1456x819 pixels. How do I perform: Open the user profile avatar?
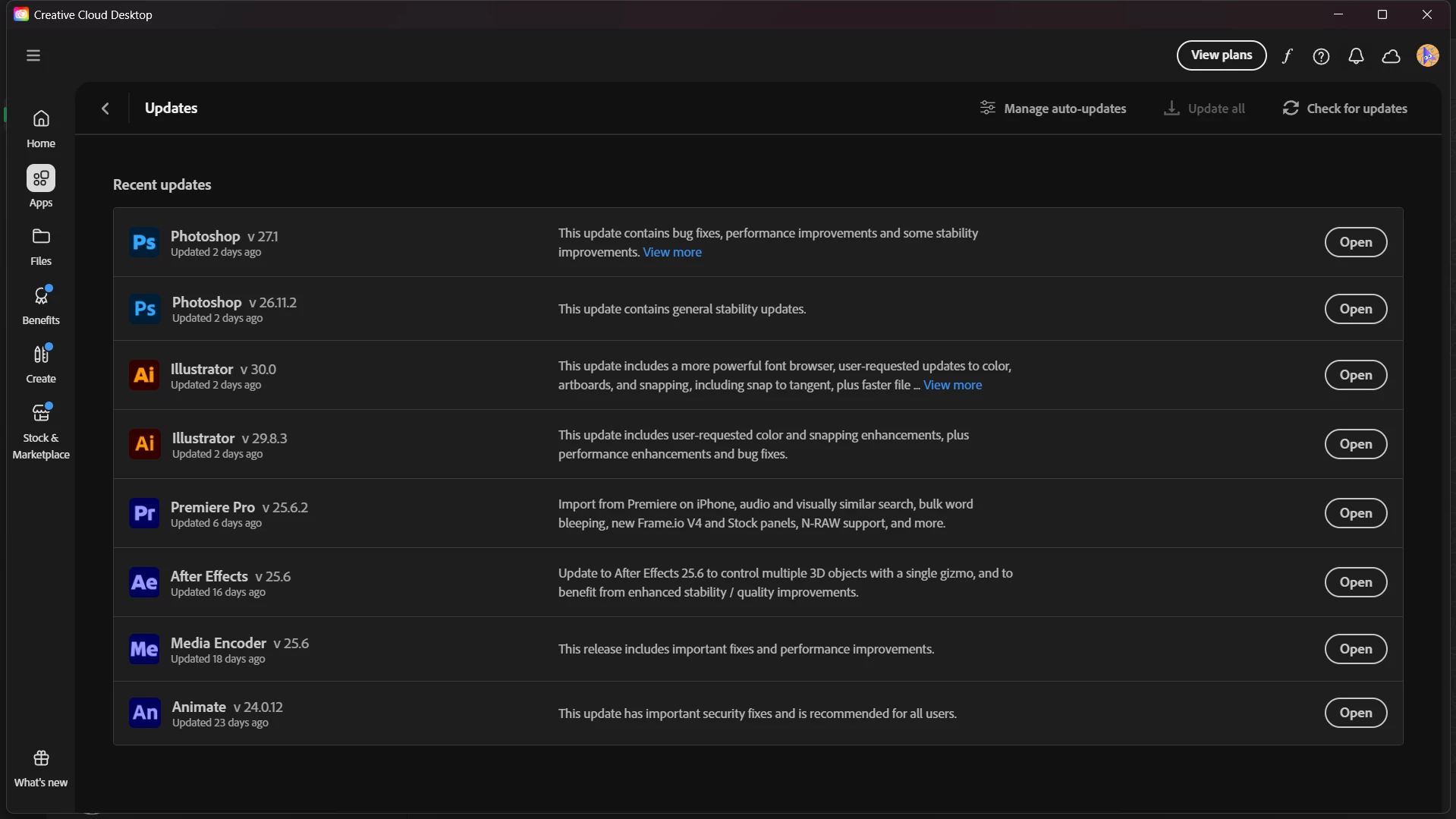pos(1427,55)
